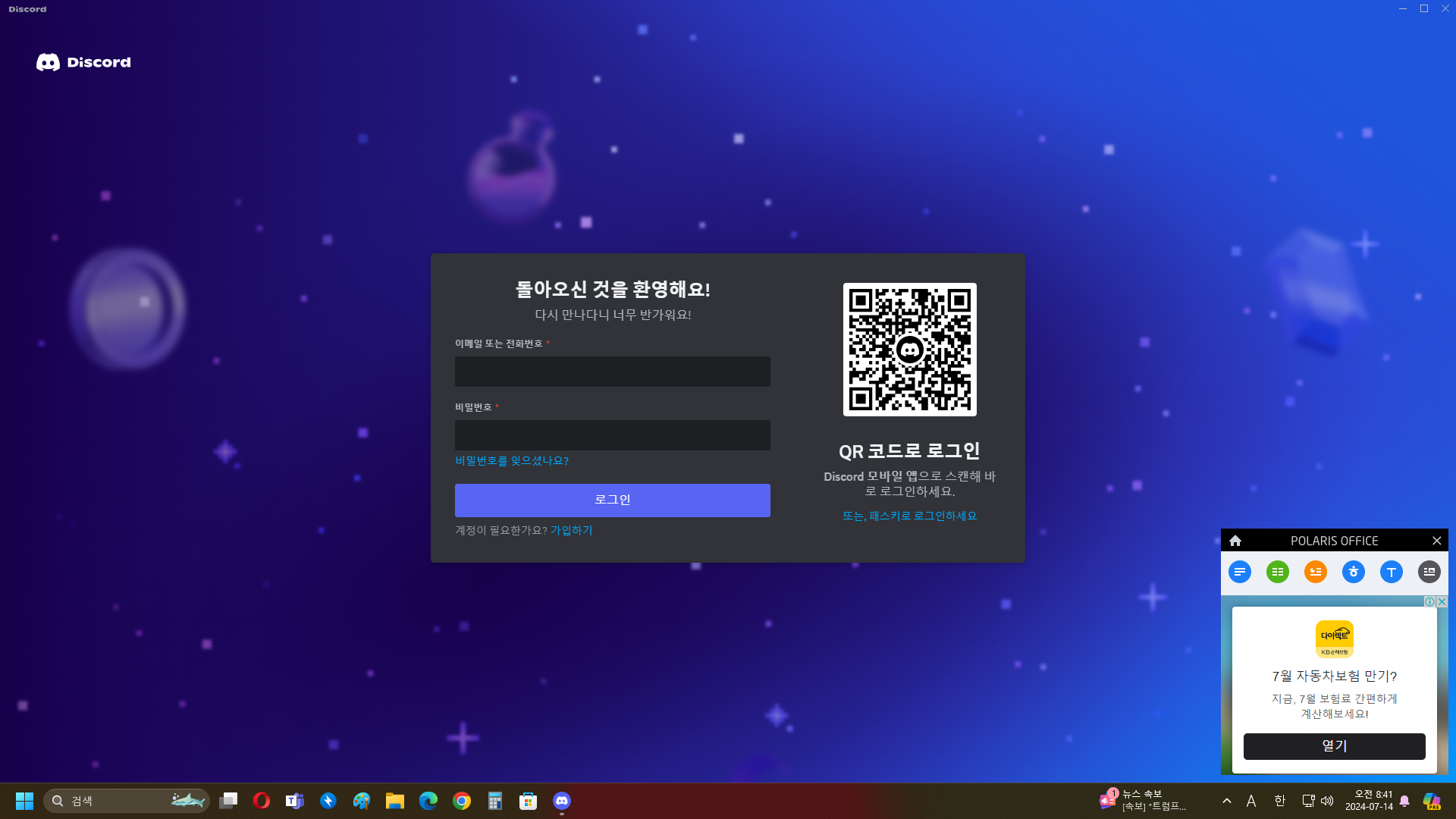The width and height of the screenshot is (1456, 819).
Task: Dismiss the ad with its small X
Action: click(1442, 601)
